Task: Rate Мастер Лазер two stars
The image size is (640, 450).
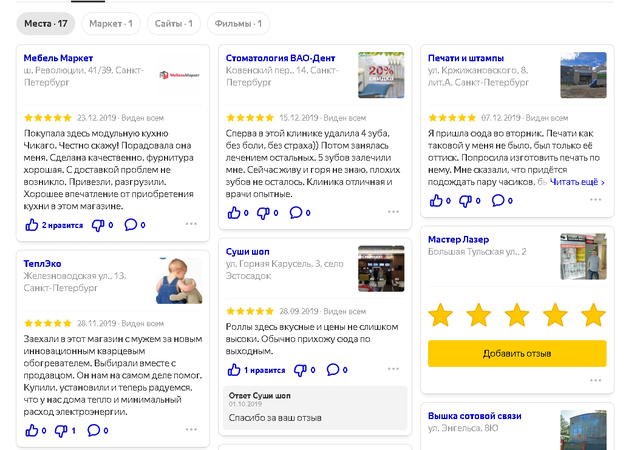Action: 479,315
